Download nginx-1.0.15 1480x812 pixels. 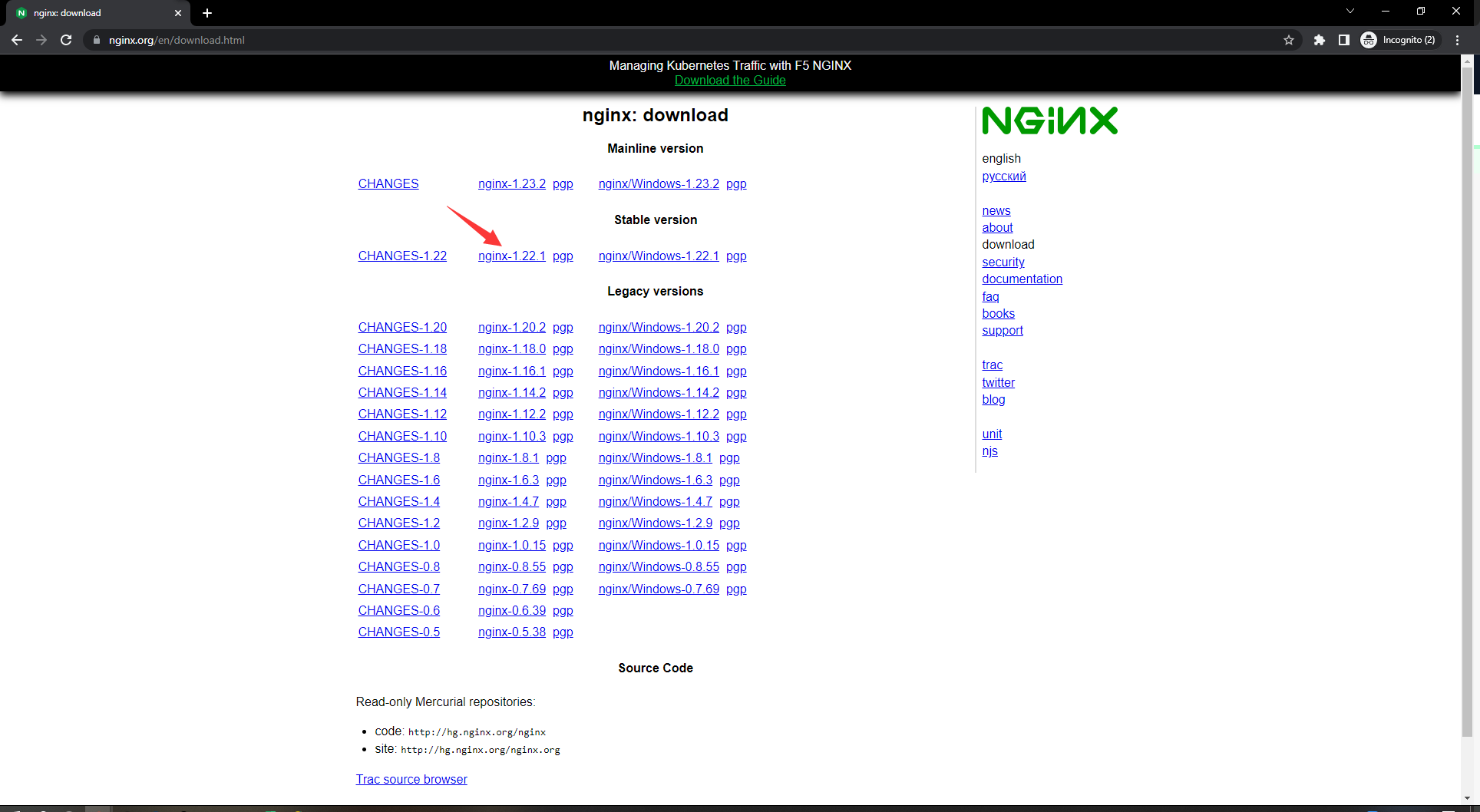(512, 545)
